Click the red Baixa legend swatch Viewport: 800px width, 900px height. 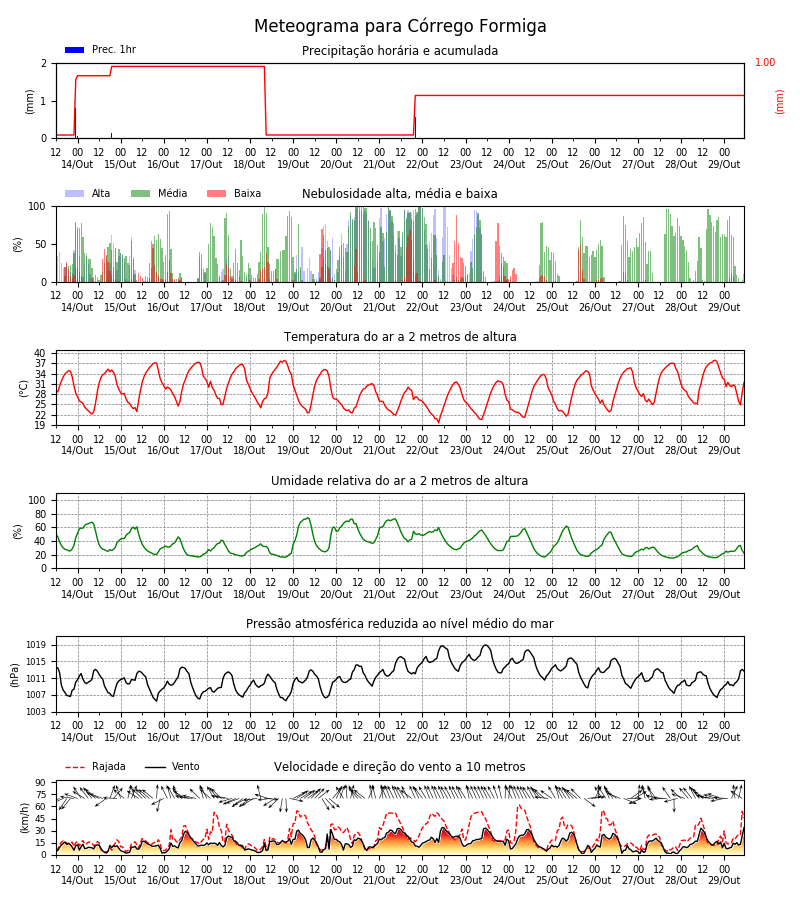tap(216, 193)
